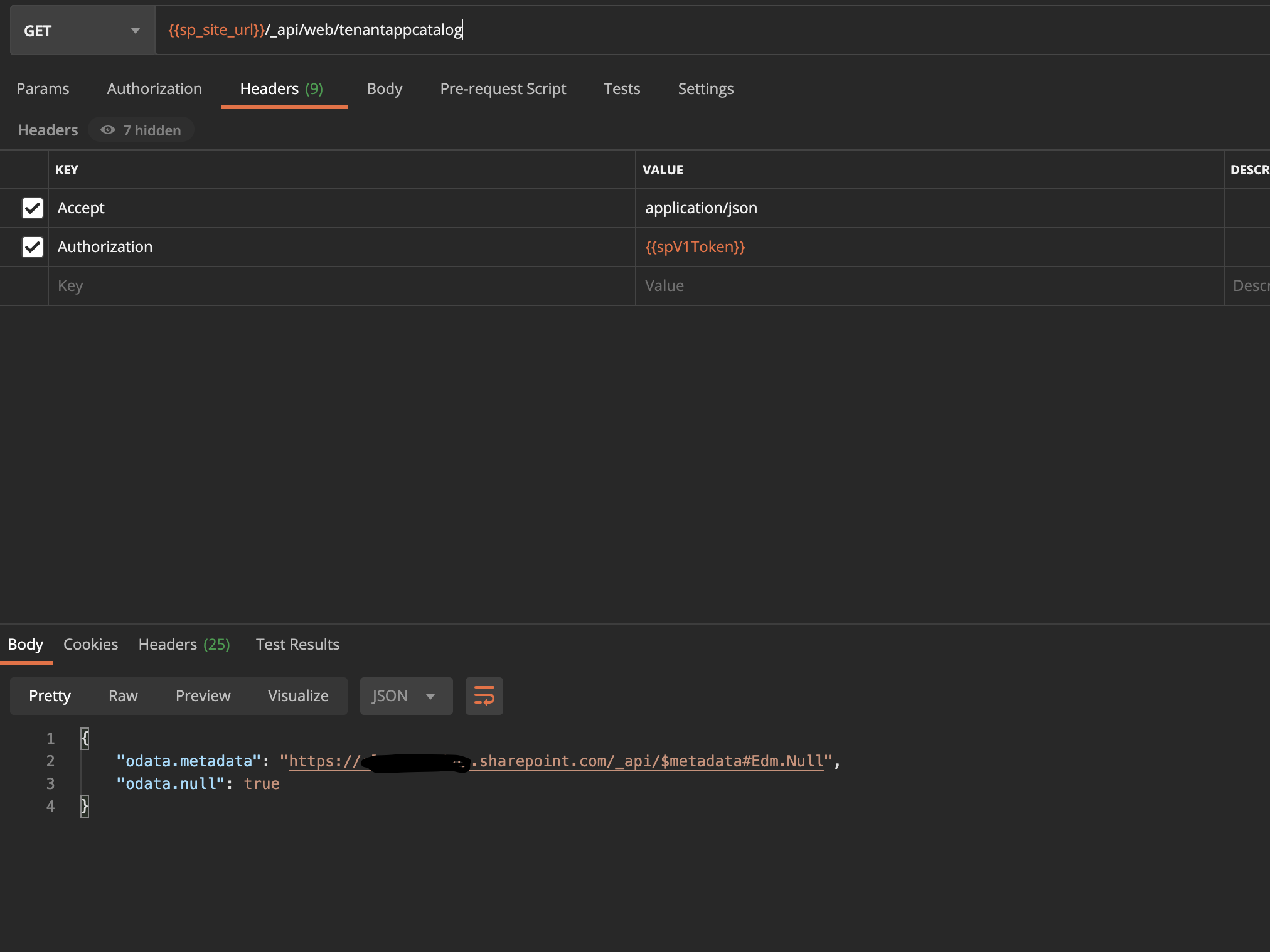
Task: Open the JSON response format dropdown
Action: [x=405, y=695]
